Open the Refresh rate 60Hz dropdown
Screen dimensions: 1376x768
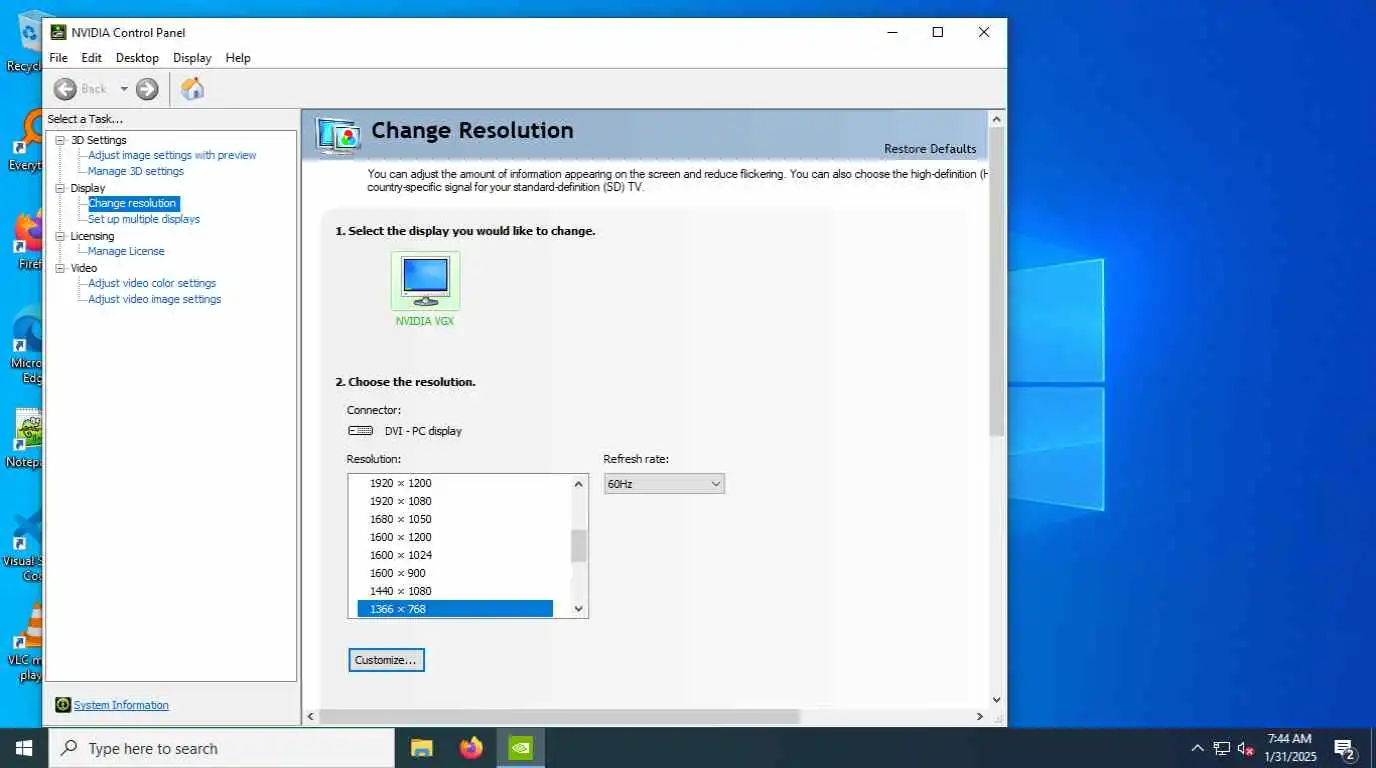coord(664,484)
